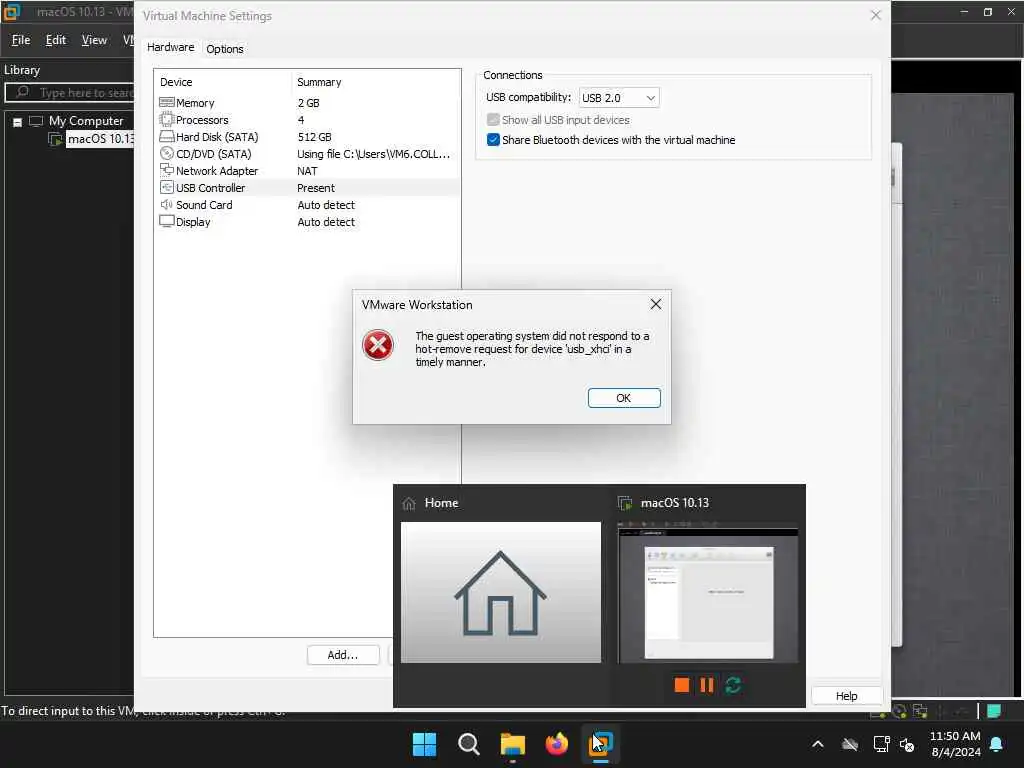Stop the VM with the orange square

tap(682, 684)
